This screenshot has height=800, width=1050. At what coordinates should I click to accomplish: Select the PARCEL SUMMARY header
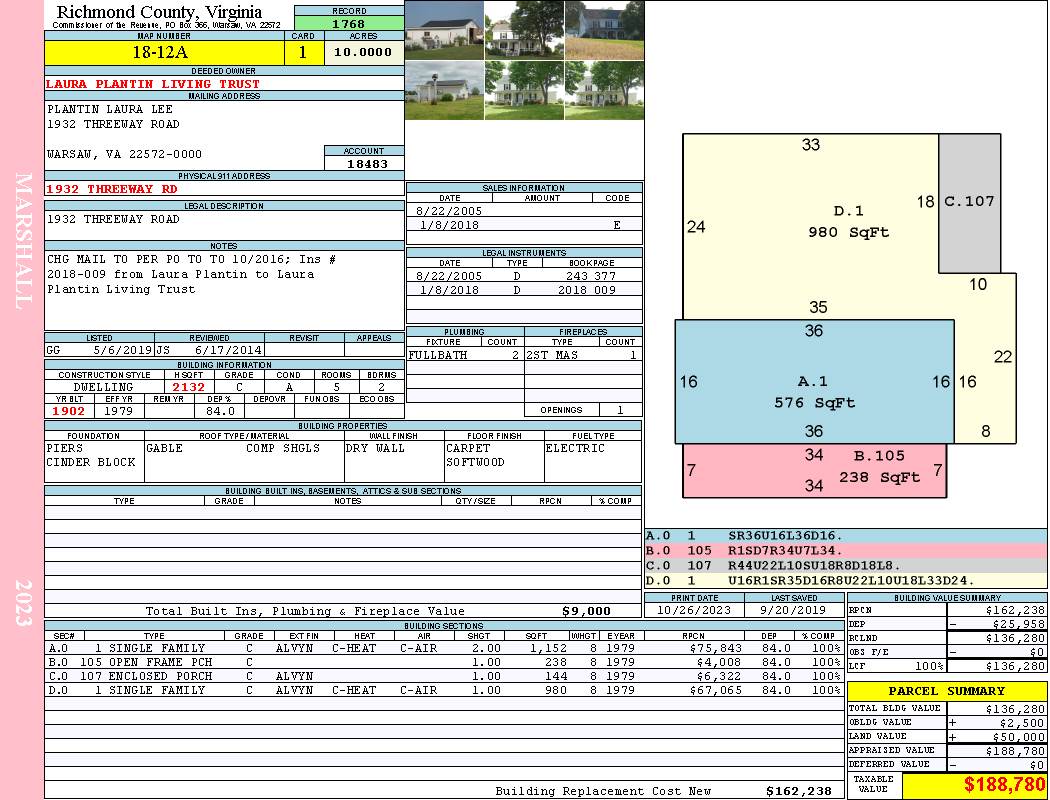946,691
